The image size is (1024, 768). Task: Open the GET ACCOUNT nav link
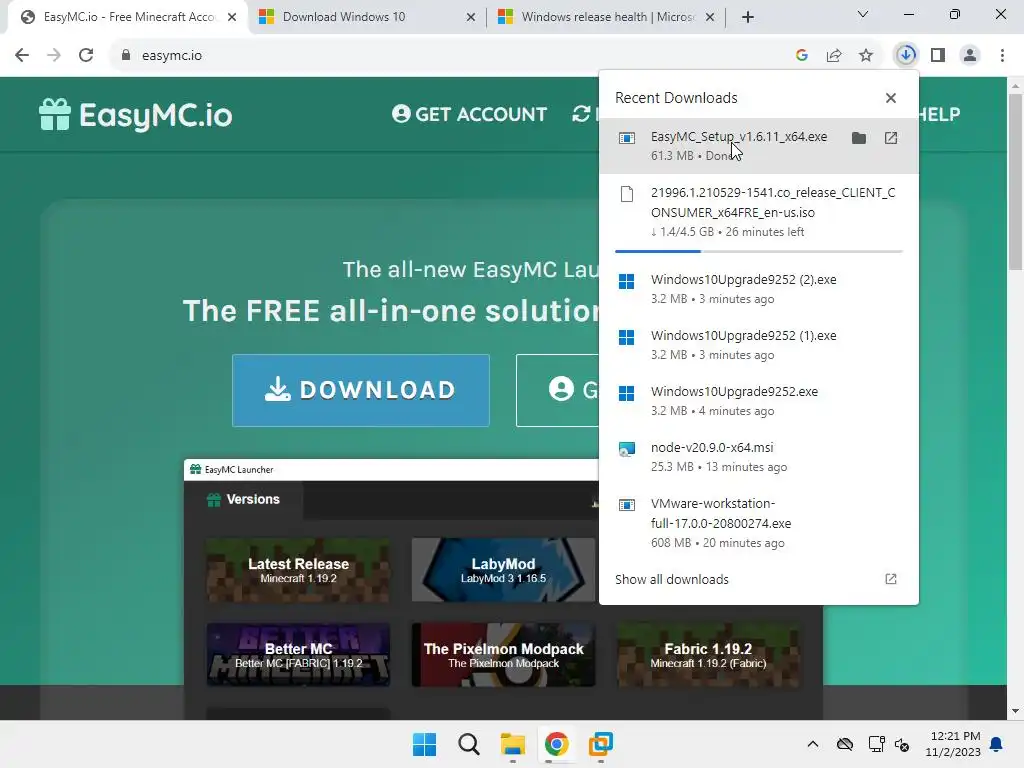click(x=469, y=114)
